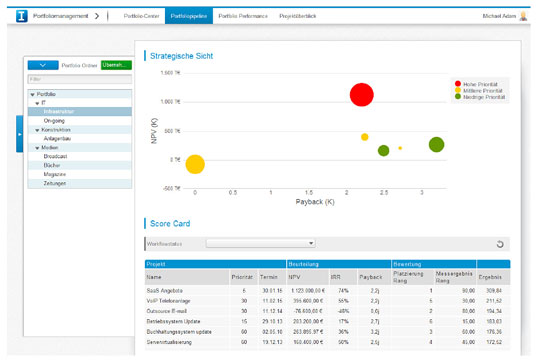Sort table by IRR column header
Screen dimensions: 538x363
(343, 277)
